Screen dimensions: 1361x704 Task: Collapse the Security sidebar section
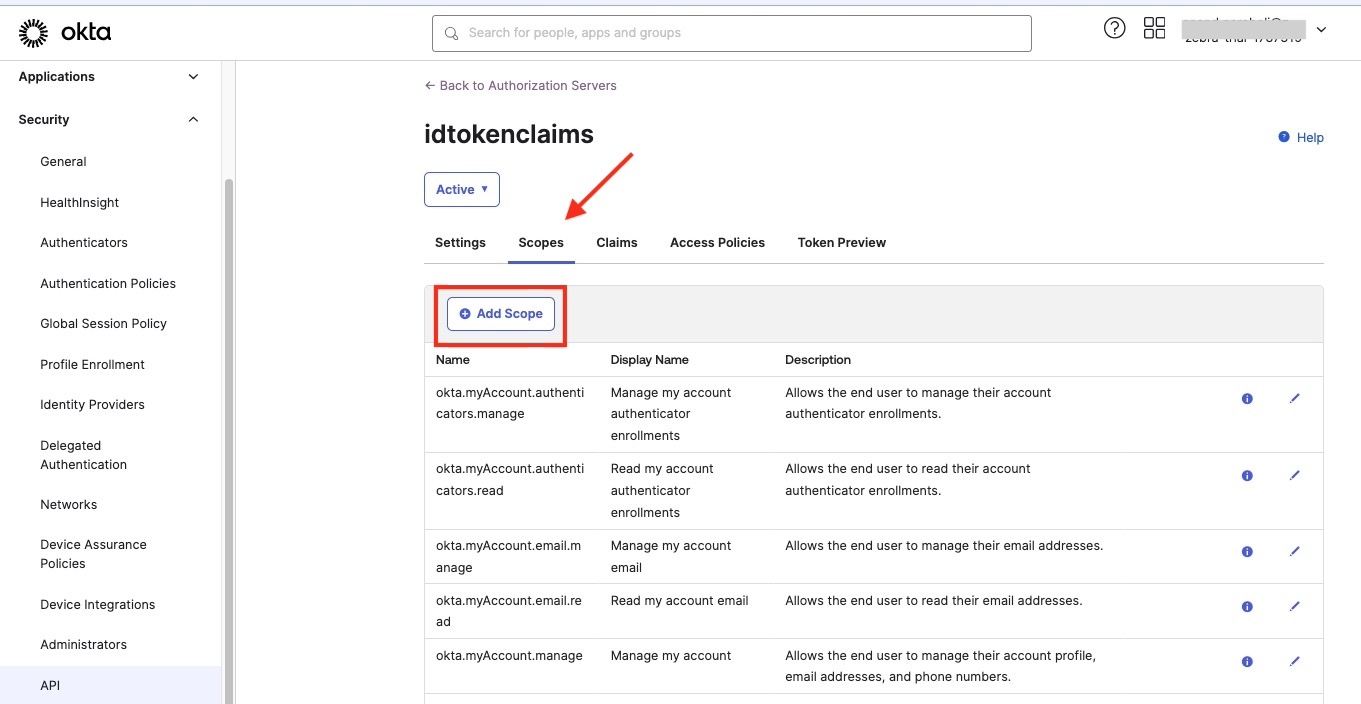click(x=193, y=120)
